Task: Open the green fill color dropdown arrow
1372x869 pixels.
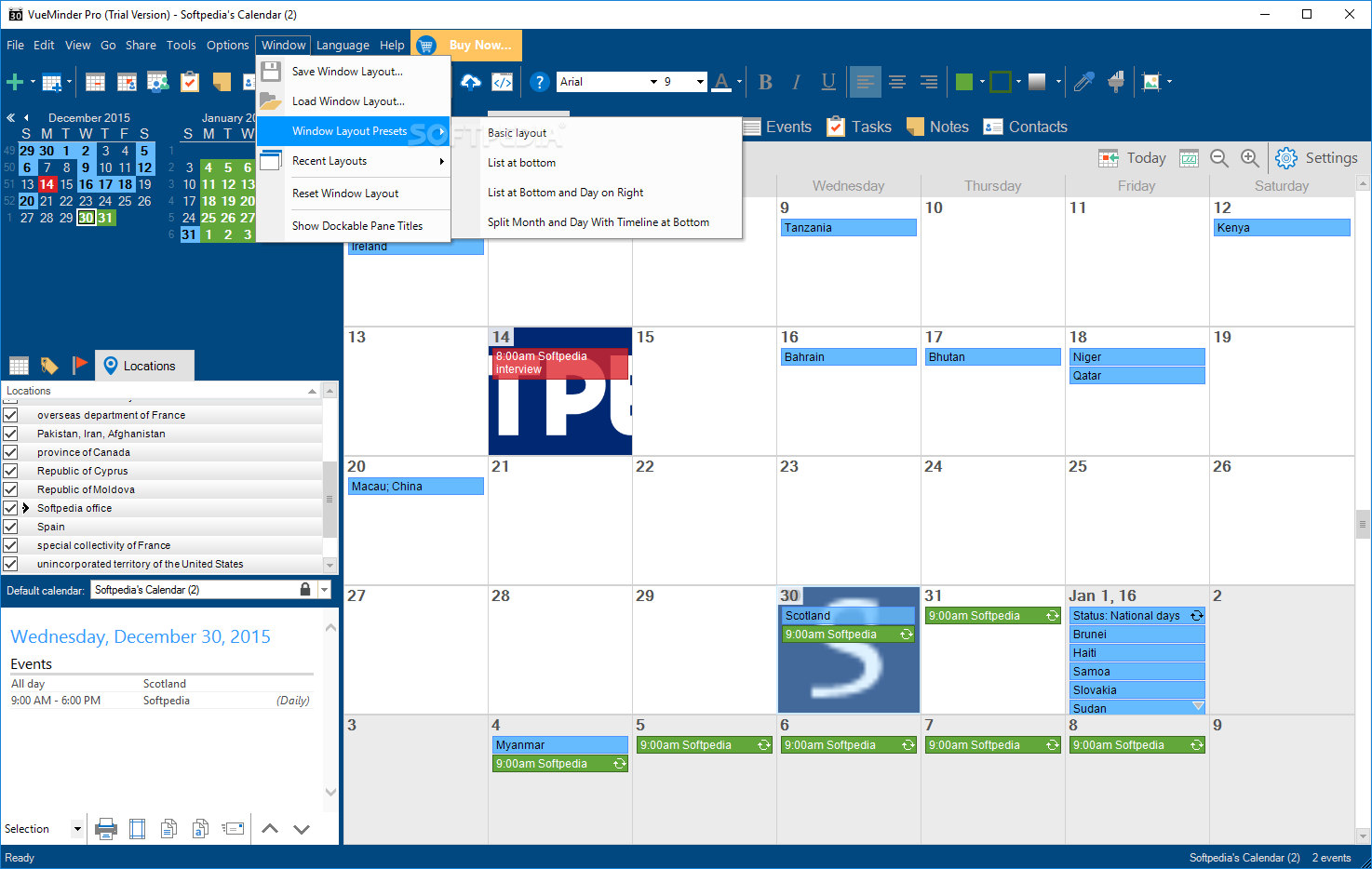Action: coord(981,82)
